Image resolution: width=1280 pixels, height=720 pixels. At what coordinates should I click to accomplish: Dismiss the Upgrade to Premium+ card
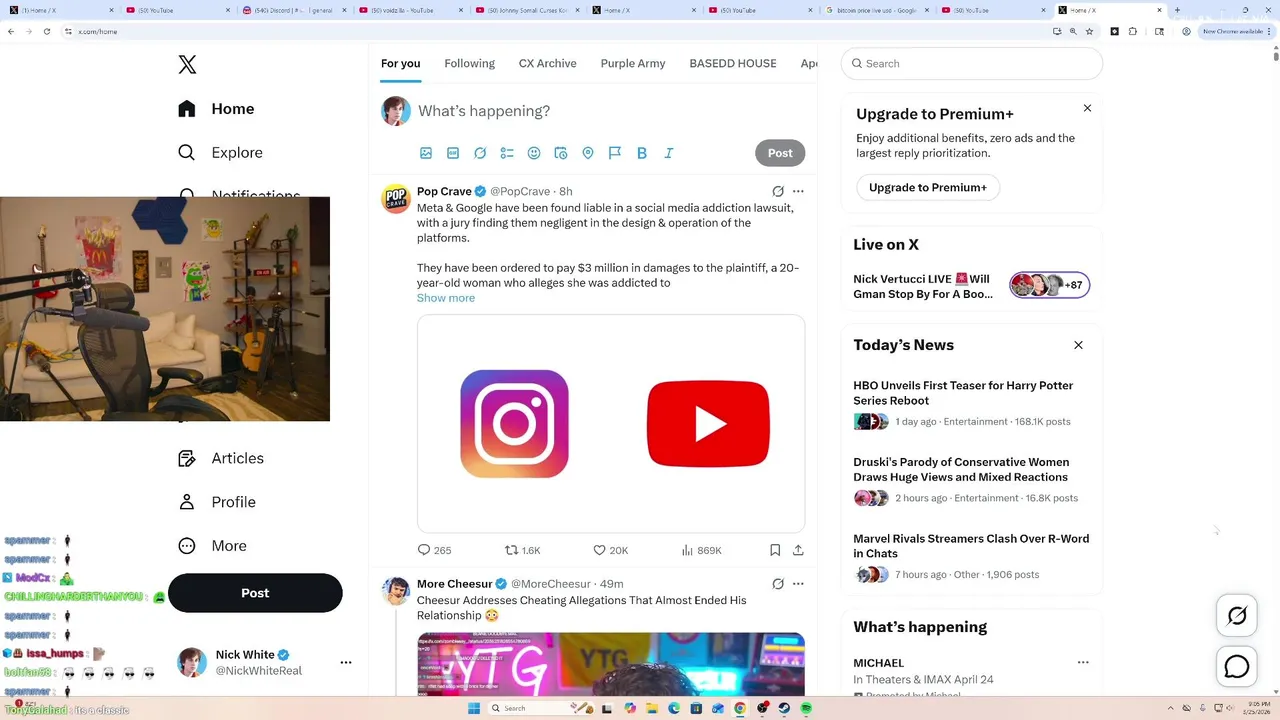pos(1087,108)
